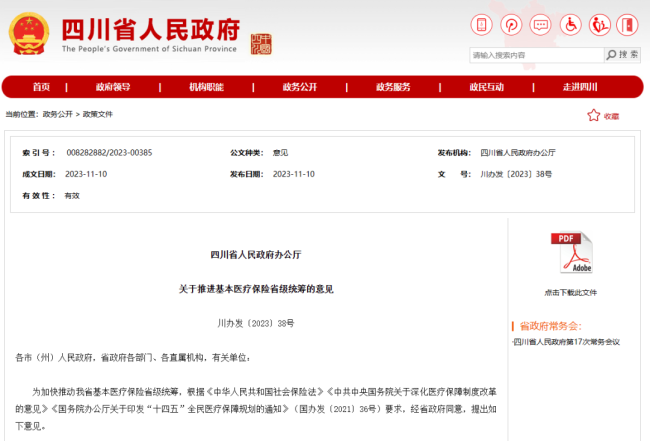
Task: Click 省政府常务会 sidebar heading
Action: (551, 326)
